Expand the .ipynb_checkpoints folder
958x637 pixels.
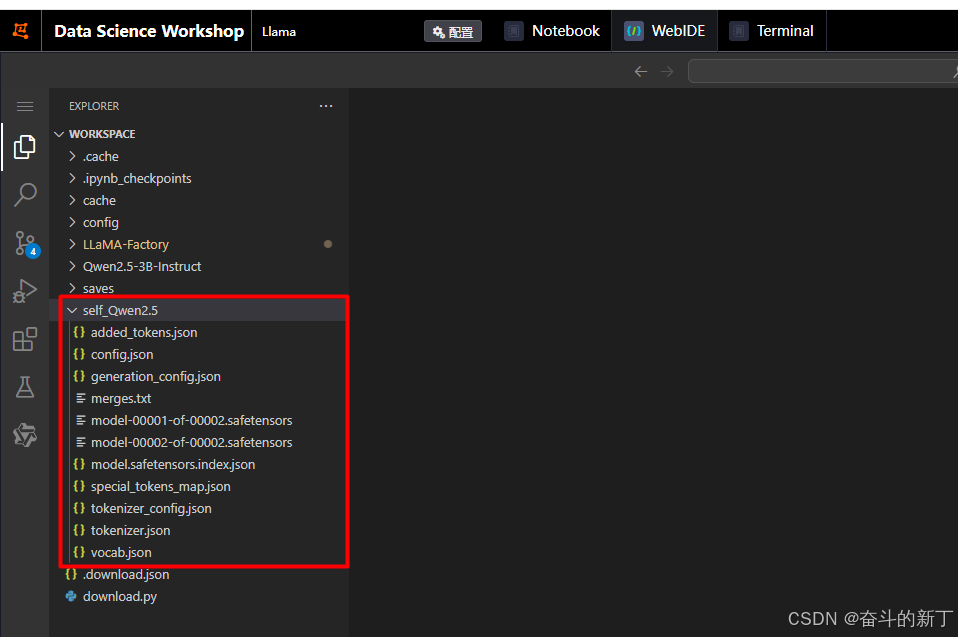pos(199,178)
